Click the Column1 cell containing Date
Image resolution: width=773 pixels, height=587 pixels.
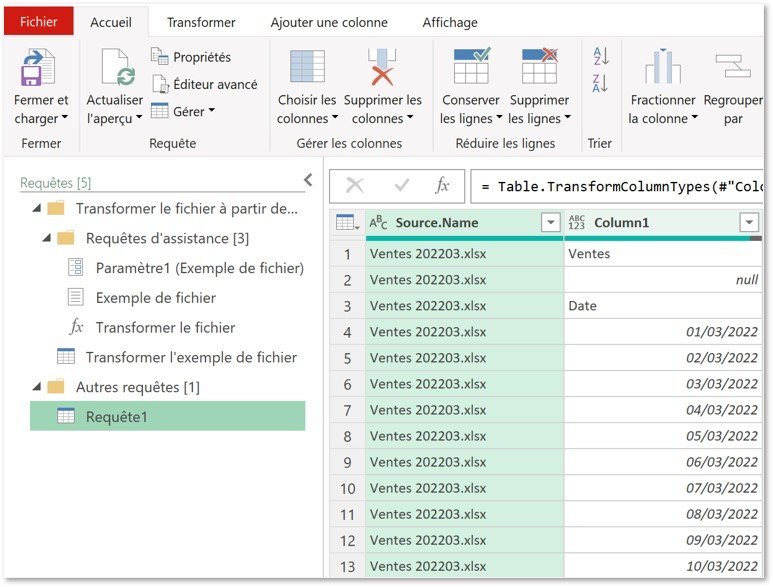click(663, 306)
